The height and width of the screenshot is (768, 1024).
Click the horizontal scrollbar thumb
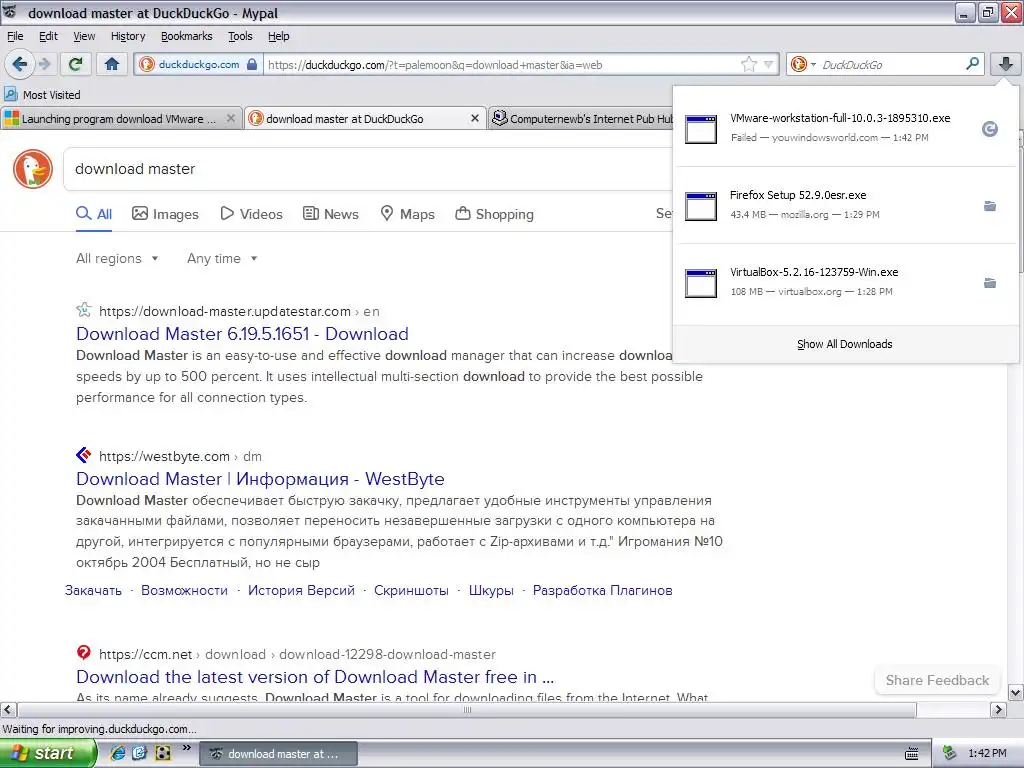tap(467, 710)
